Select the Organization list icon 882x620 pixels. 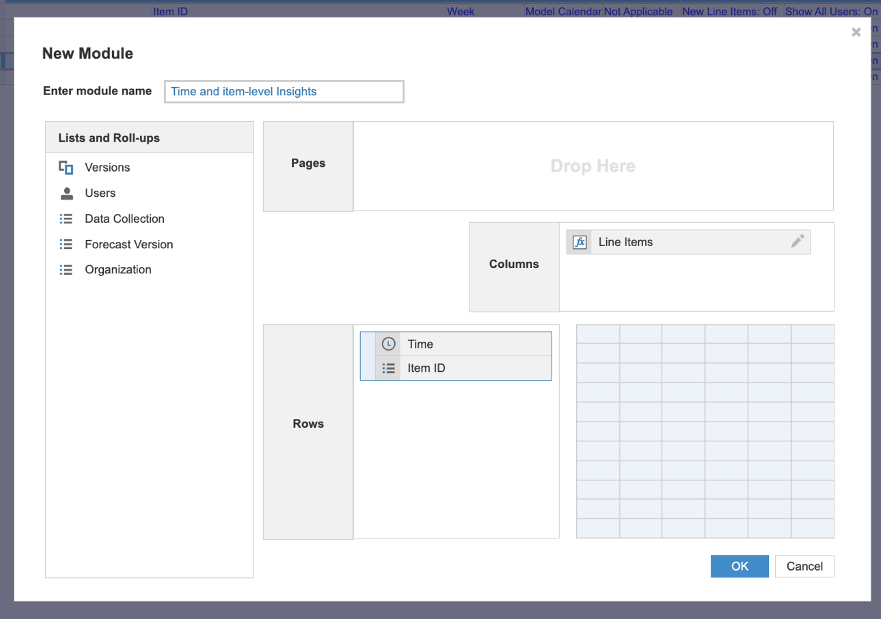click(66, 269)
